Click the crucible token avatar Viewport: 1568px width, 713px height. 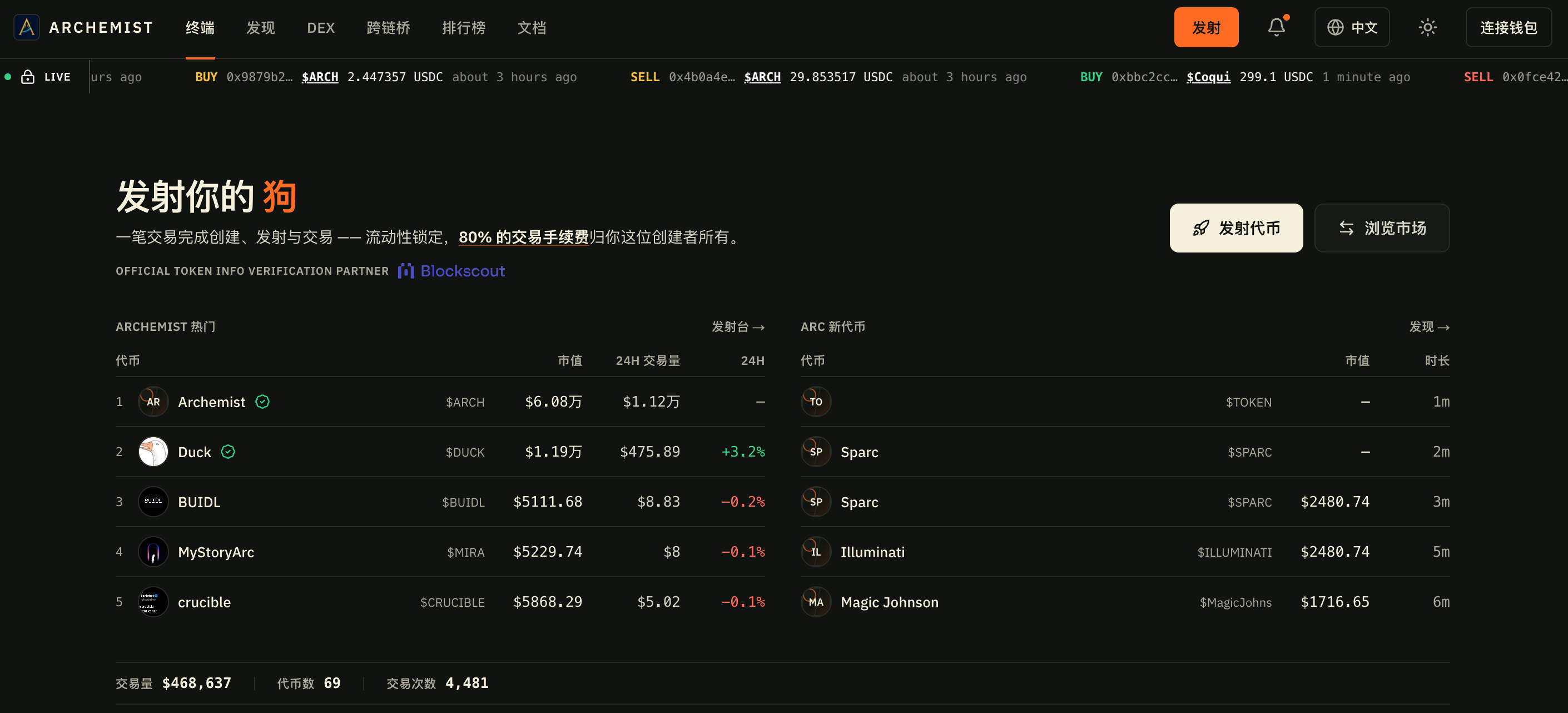pyautogui.click(x=153, y=602)
